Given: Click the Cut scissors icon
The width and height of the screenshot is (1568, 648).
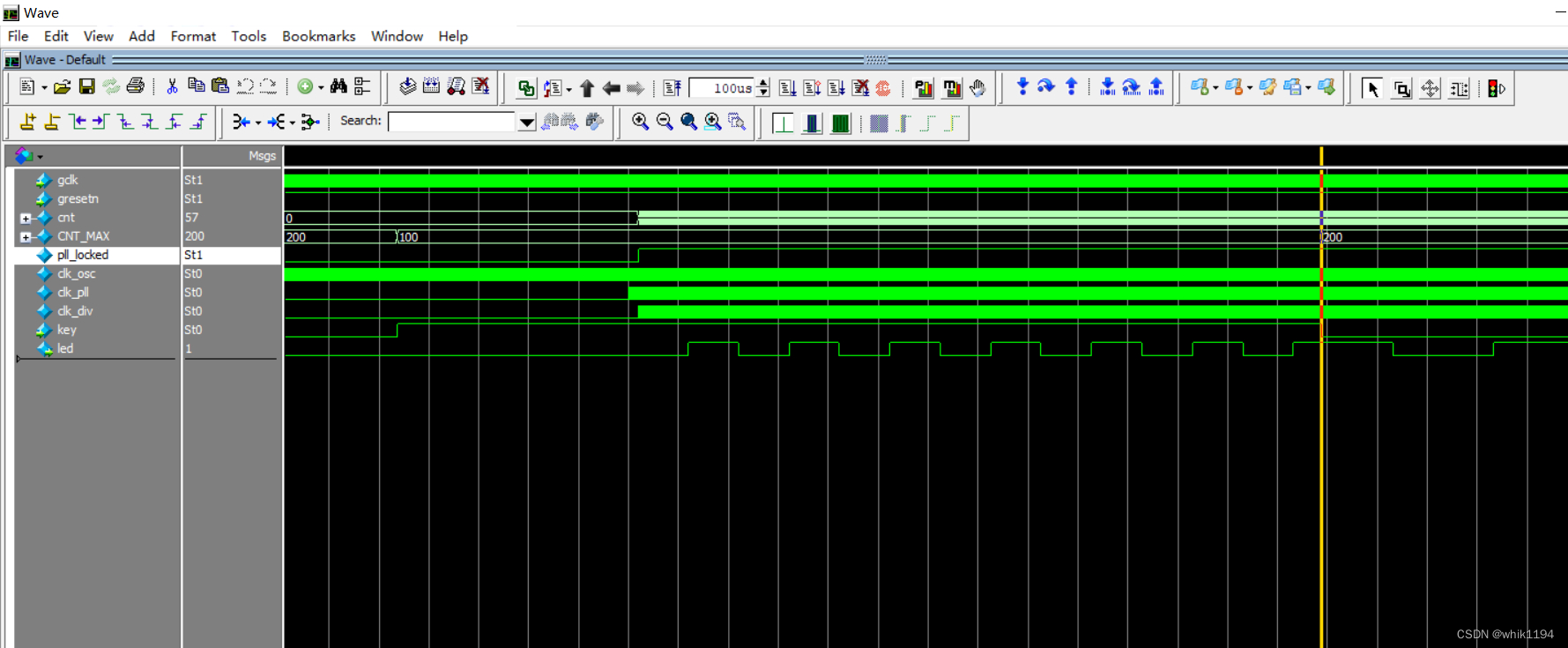Looking at the screenshot, I should tap(172, 86).
